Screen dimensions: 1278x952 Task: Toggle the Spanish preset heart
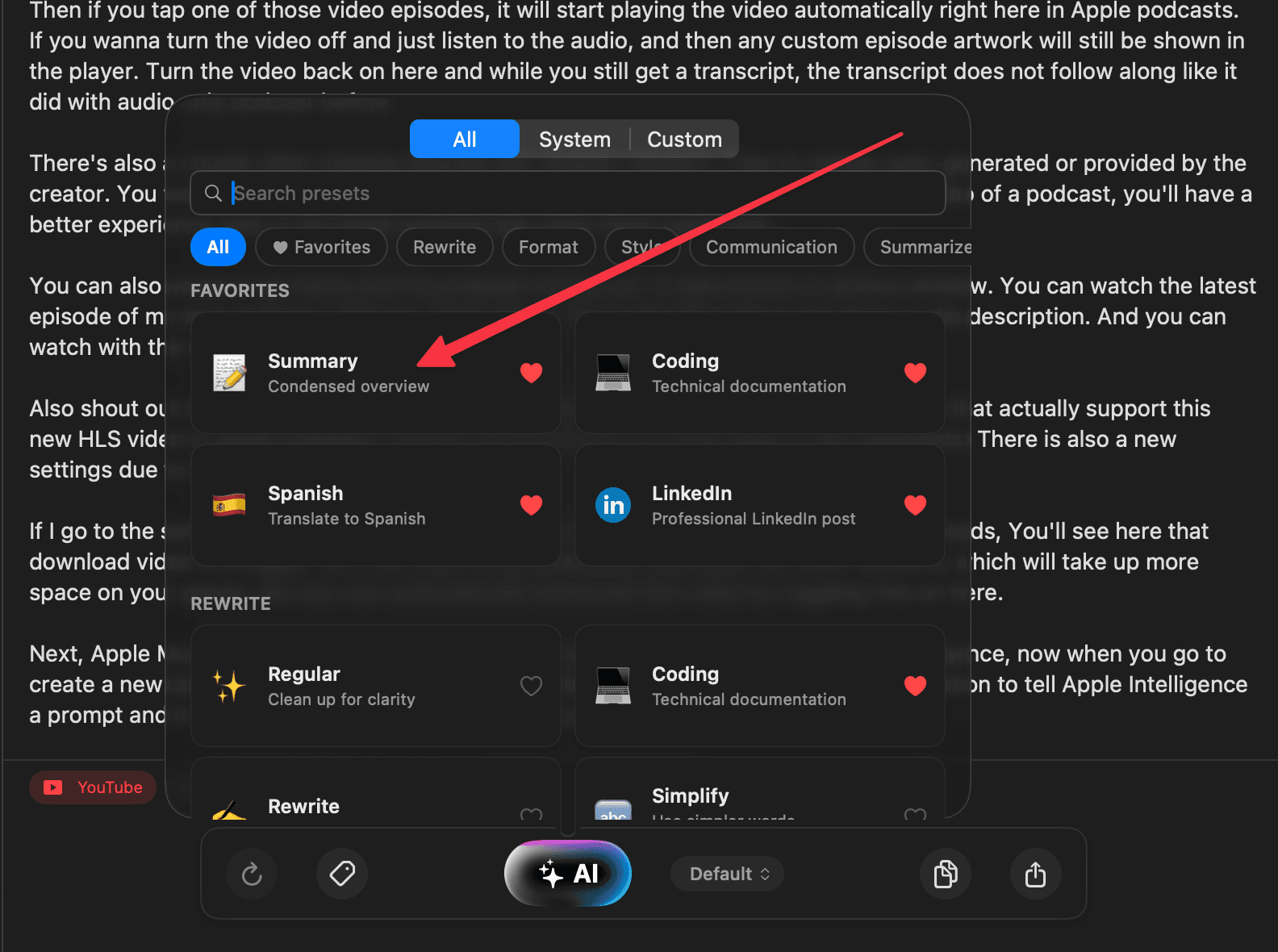tap(531, 505)
